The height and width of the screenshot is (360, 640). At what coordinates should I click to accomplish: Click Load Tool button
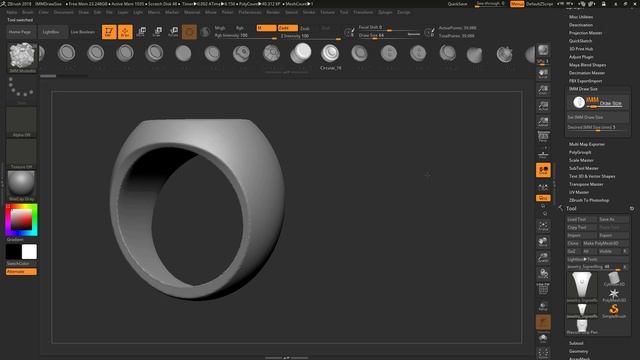pyautogui.click(x=581, y=220)
